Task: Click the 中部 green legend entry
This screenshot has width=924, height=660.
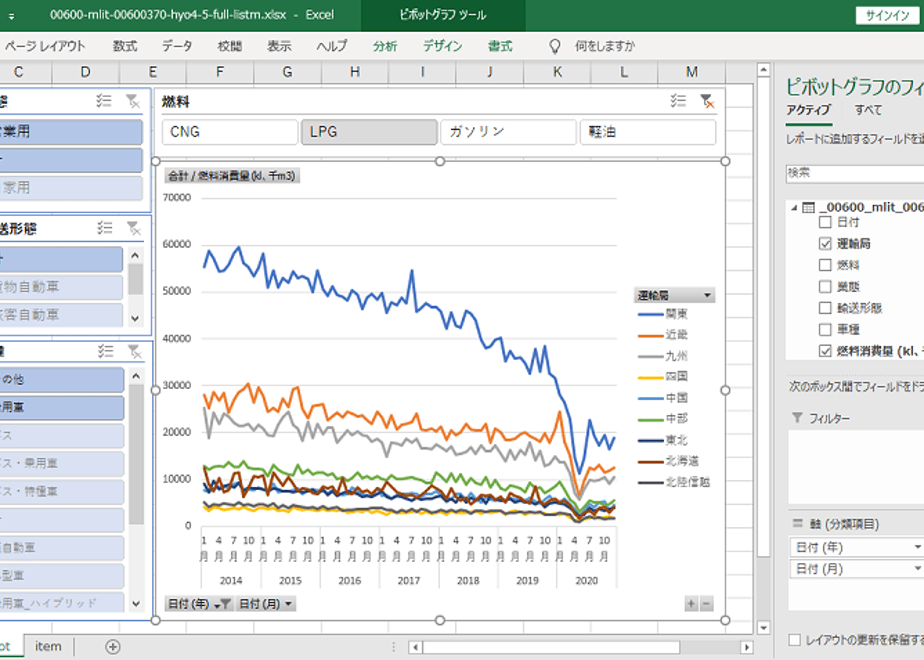Action: pyautogui.click(x=663, y=418)
